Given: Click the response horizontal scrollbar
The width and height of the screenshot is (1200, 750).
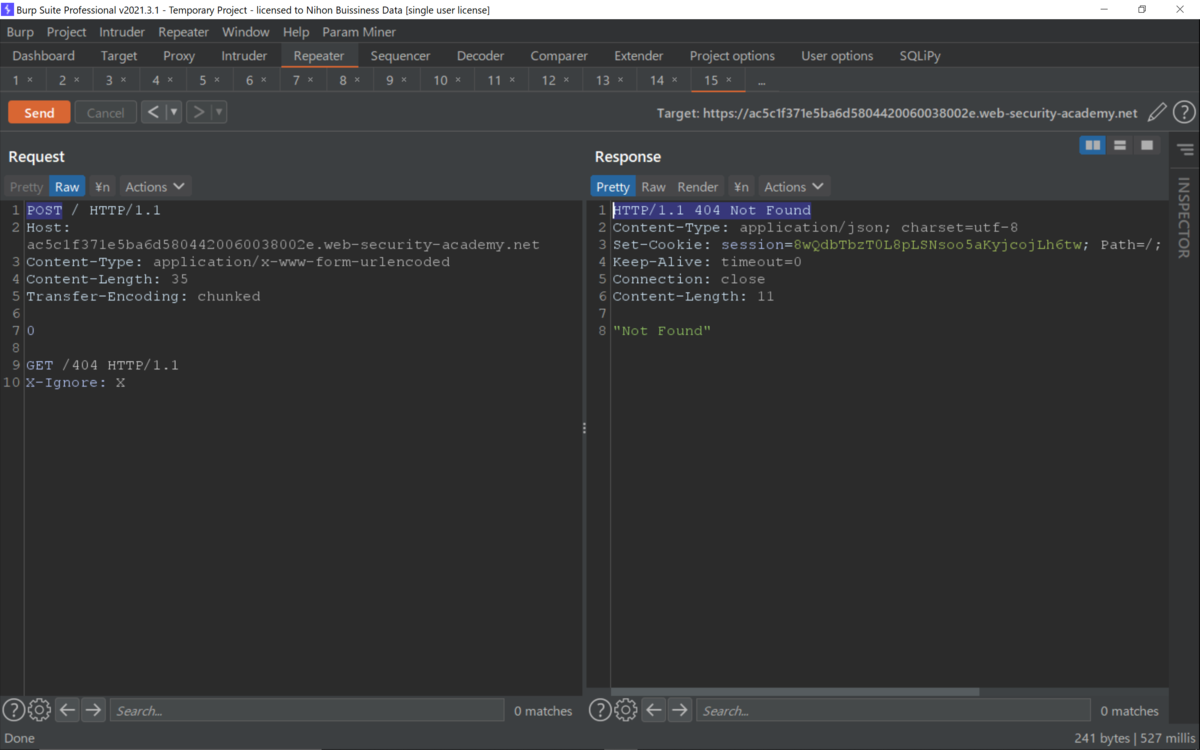Looking at the screenshot, I should (x=795, y=691).
